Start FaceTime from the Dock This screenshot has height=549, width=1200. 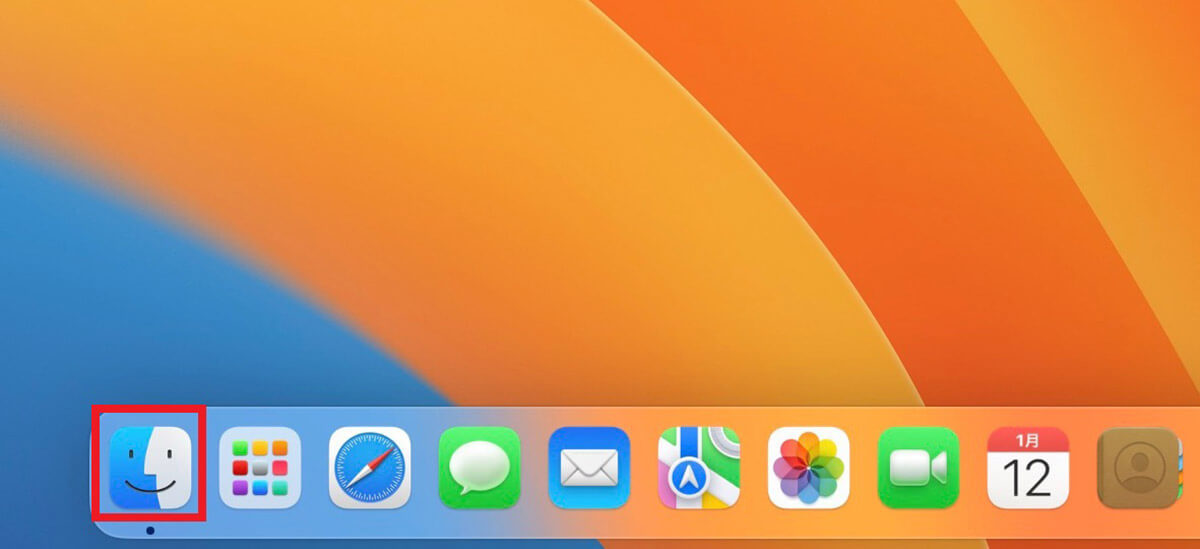(918, 468)
